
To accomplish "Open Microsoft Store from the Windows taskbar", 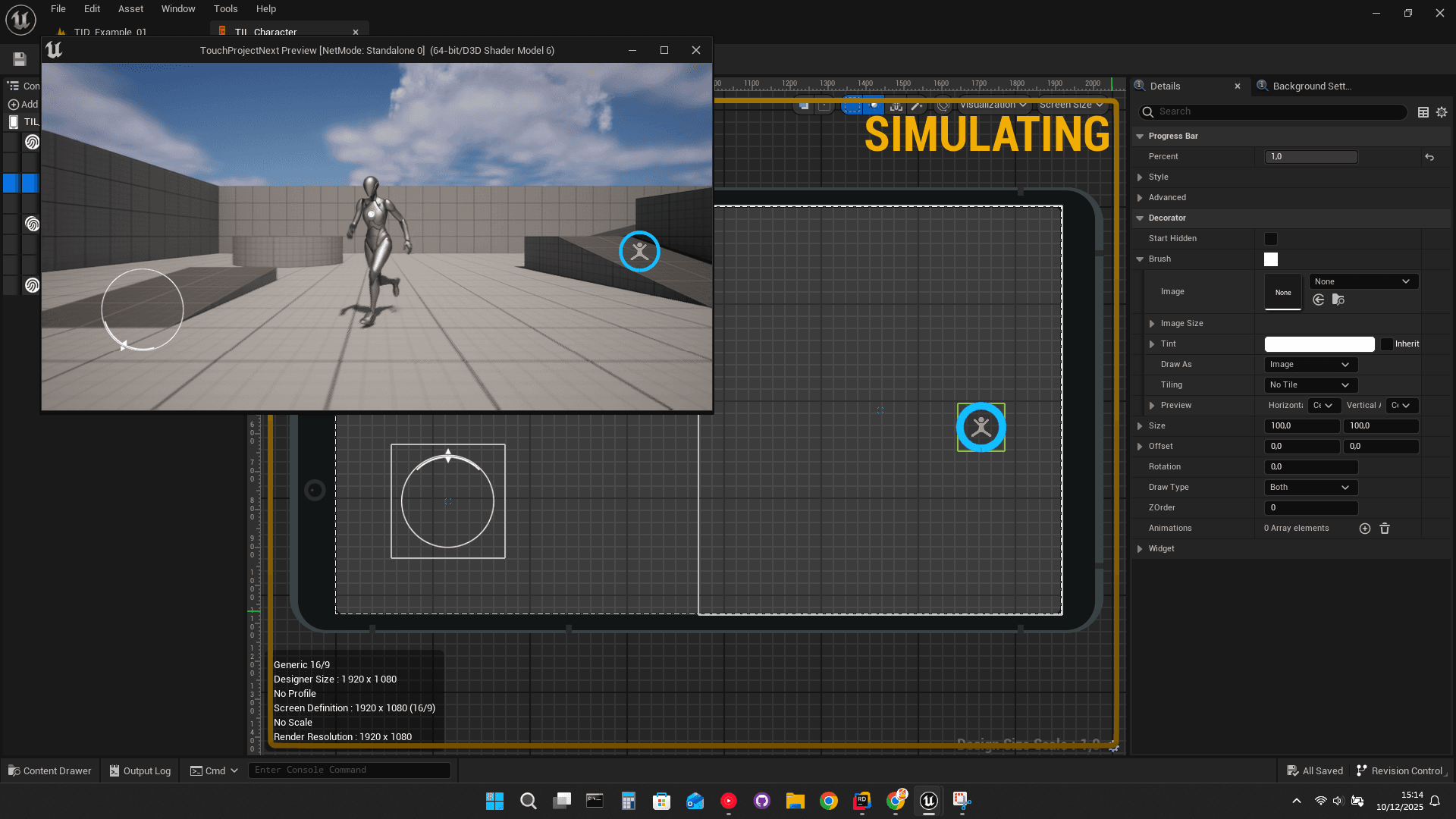I will (x=661, y=801).
